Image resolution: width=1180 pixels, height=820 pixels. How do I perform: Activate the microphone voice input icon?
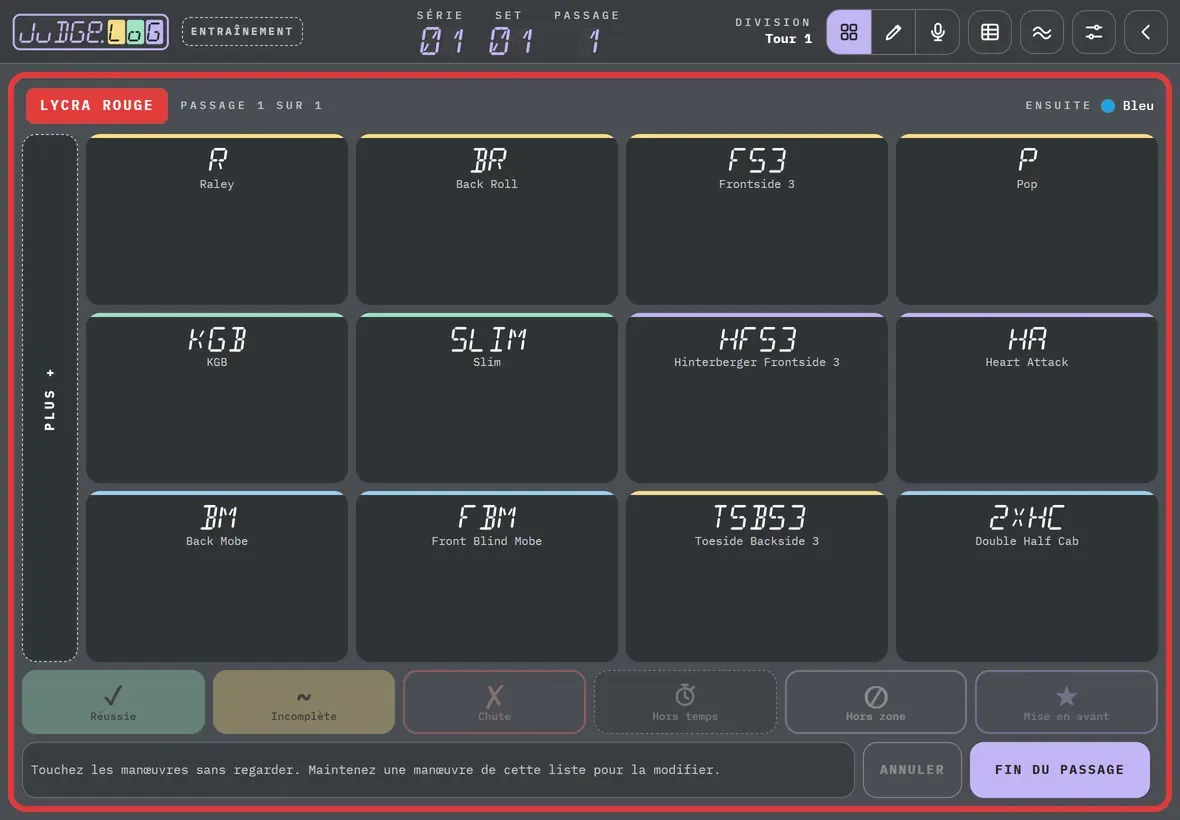(938, 32)
